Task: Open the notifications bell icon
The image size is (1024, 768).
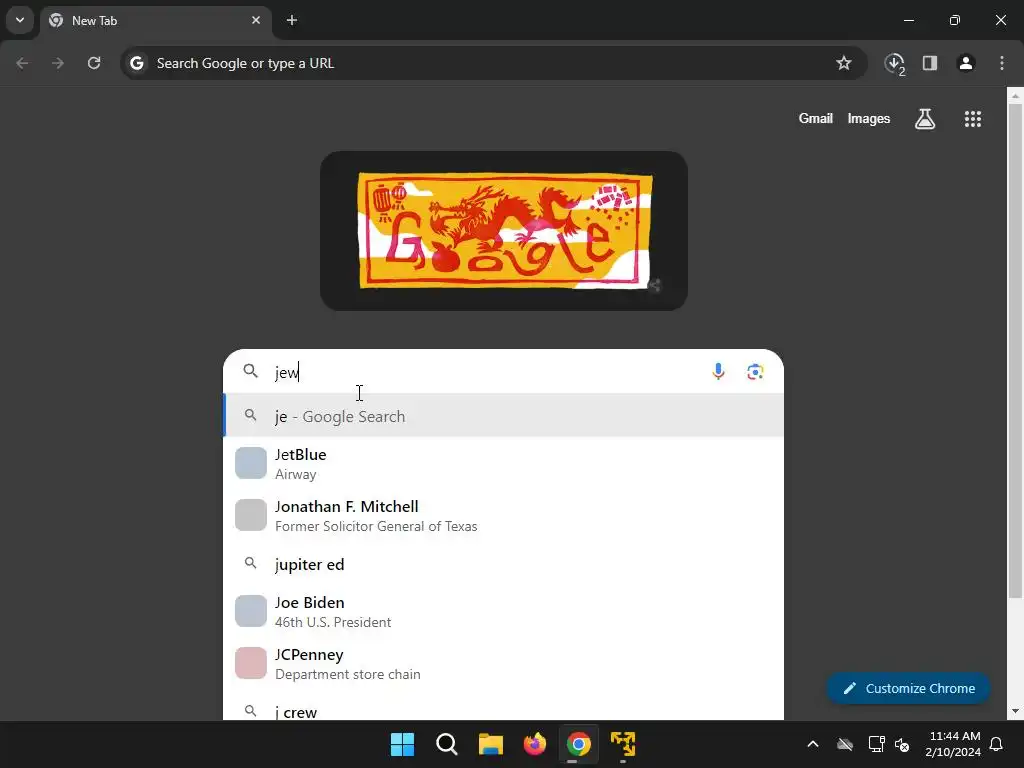Action: pos(997,744)
